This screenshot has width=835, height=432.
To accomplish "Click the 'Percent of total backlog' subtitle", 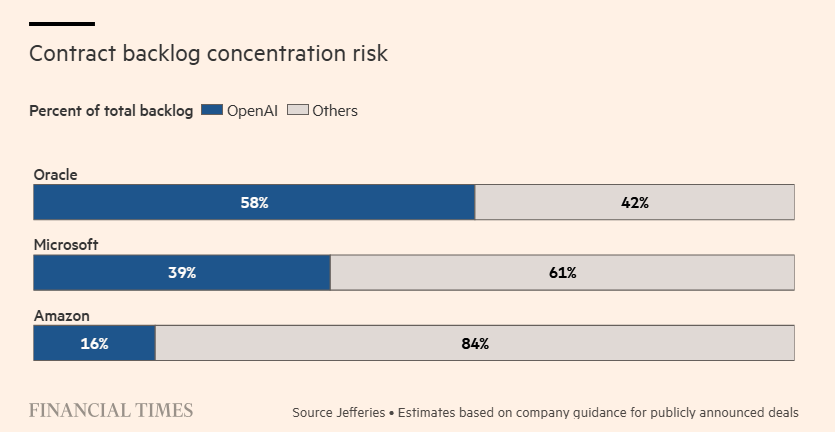I will coord(111,111).
